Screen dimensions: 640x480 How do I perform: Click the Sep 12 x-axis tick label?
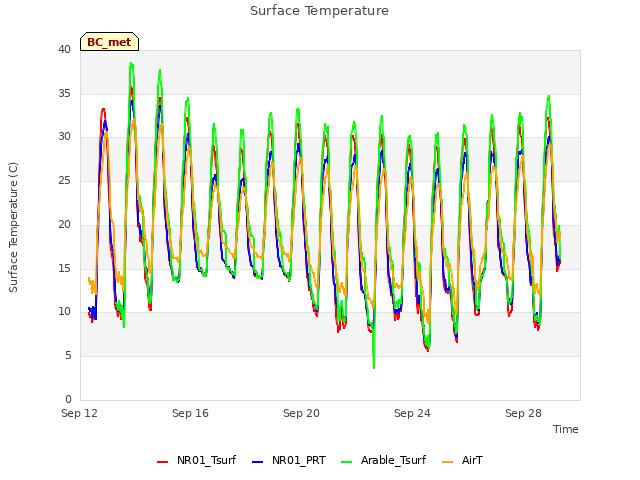(79, 413)
